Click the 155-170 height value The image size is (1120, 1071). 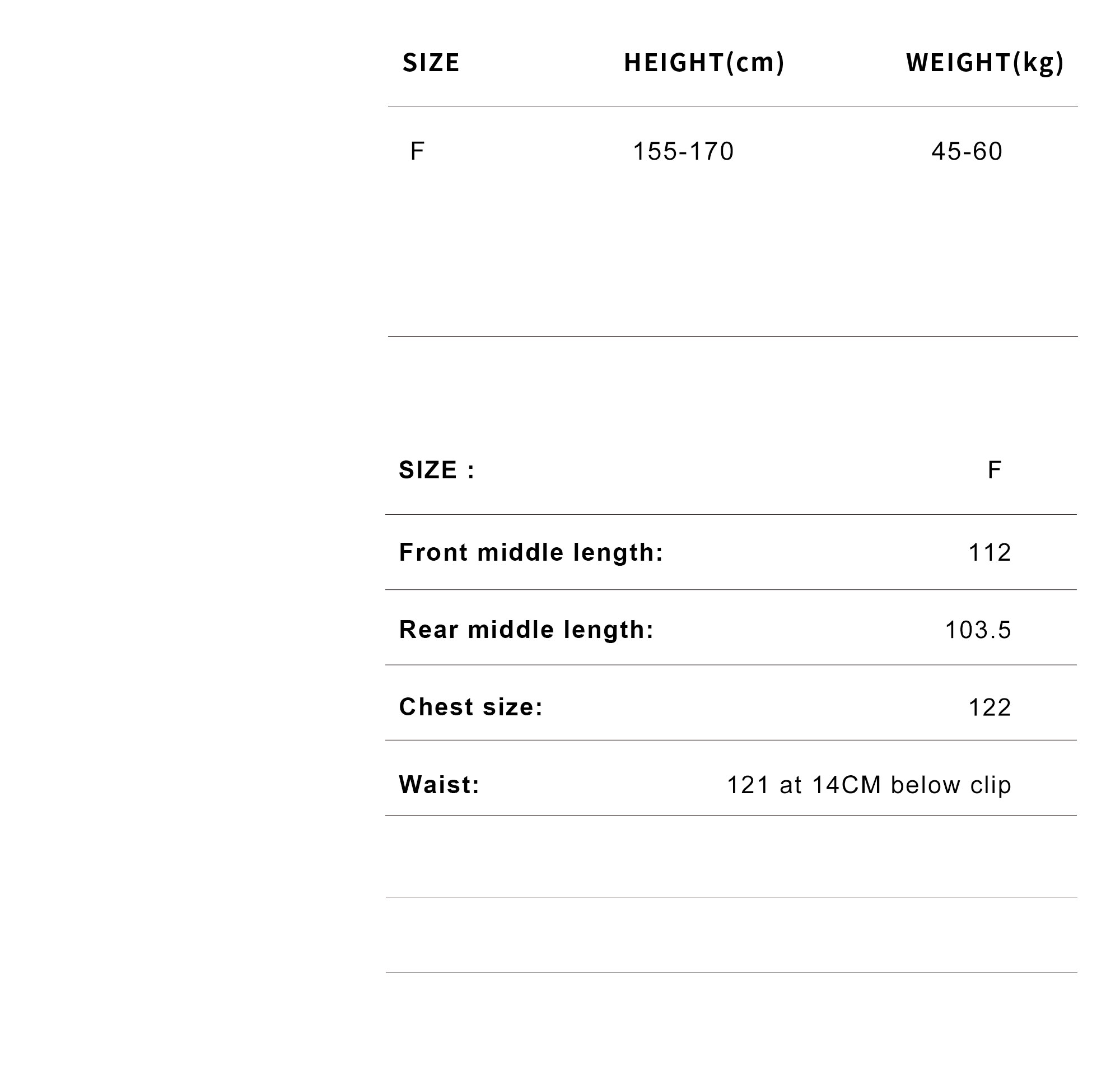(683, 151)
